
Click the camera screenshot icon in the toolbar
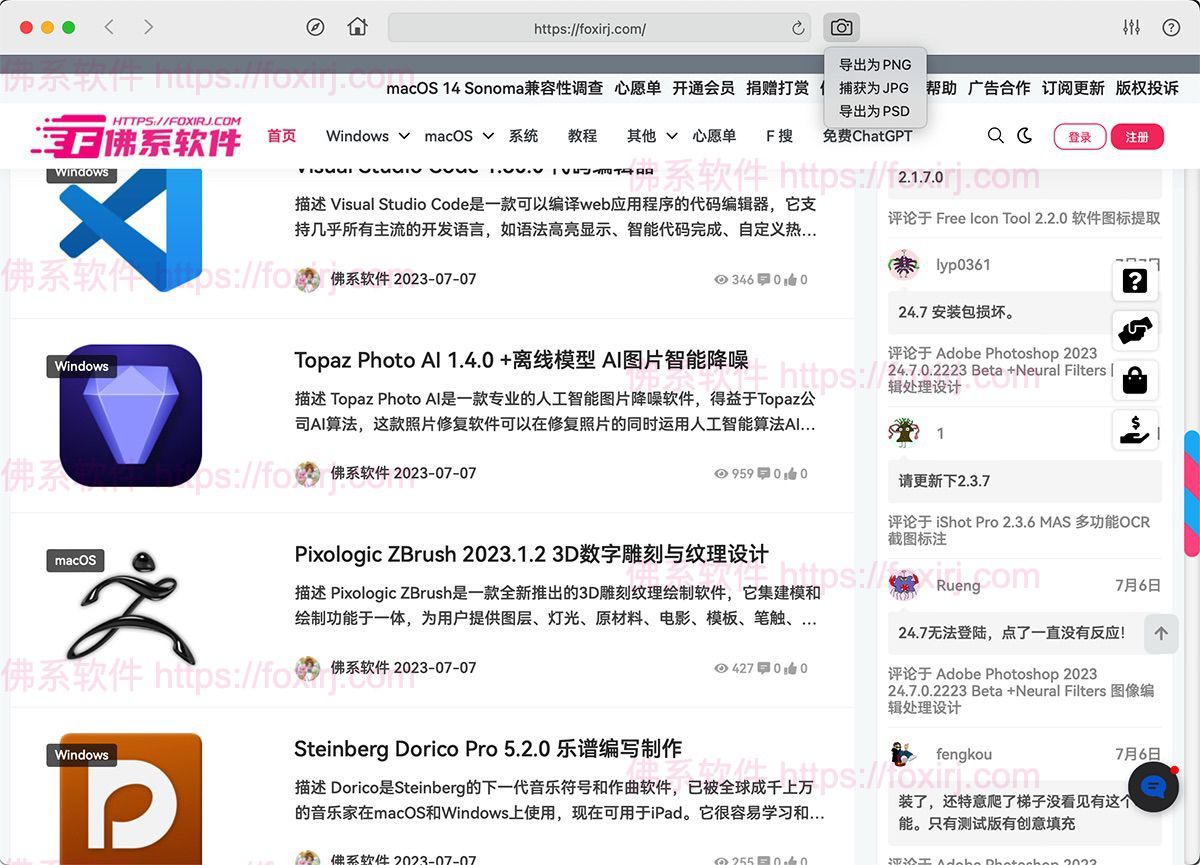pos(840,27)
